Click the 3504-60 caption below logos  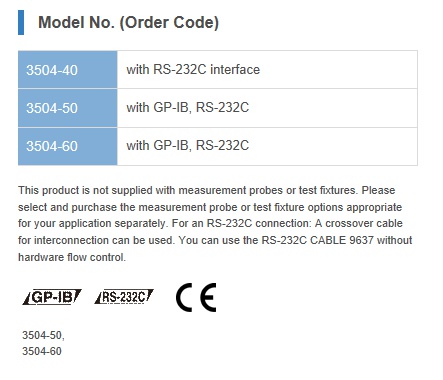point(42,351)
